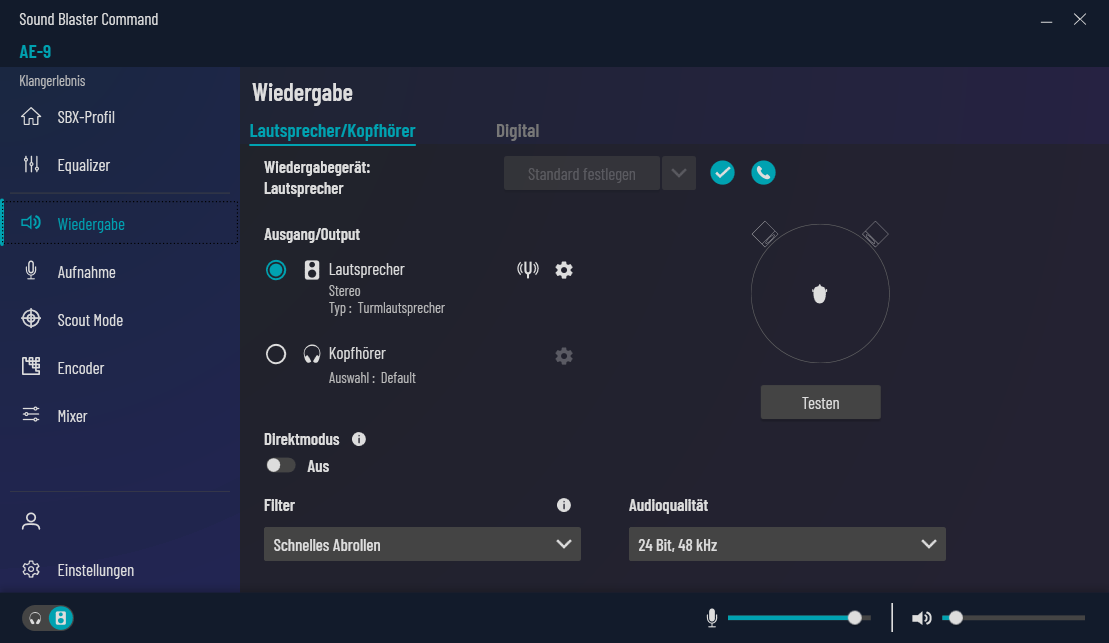
Task: Mute output via bottom speaker volume icon
Action: pyautogui.click(x=922, y=618)
